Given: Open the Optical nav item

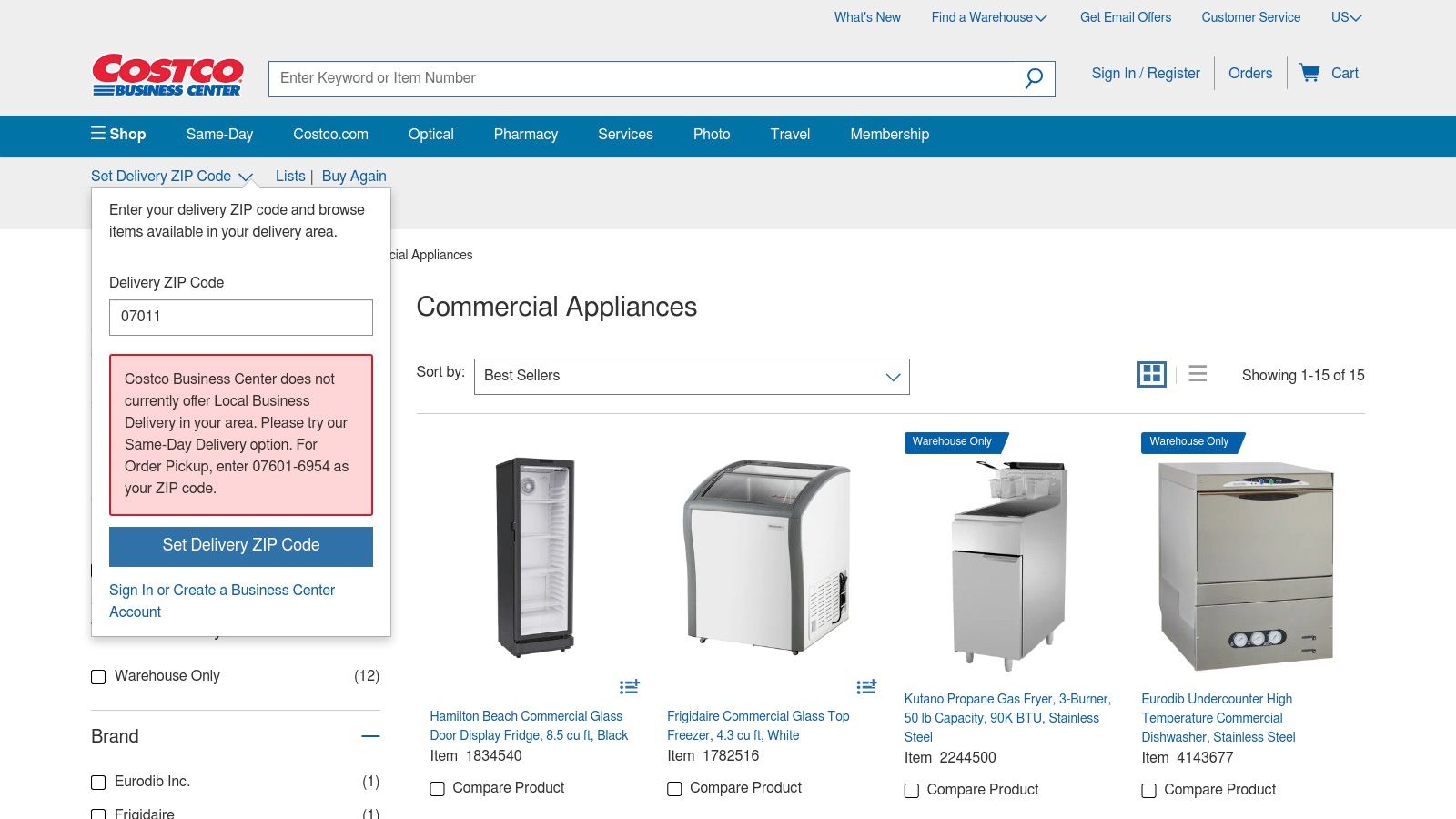Looking at the screenshot, I should 430,135.
